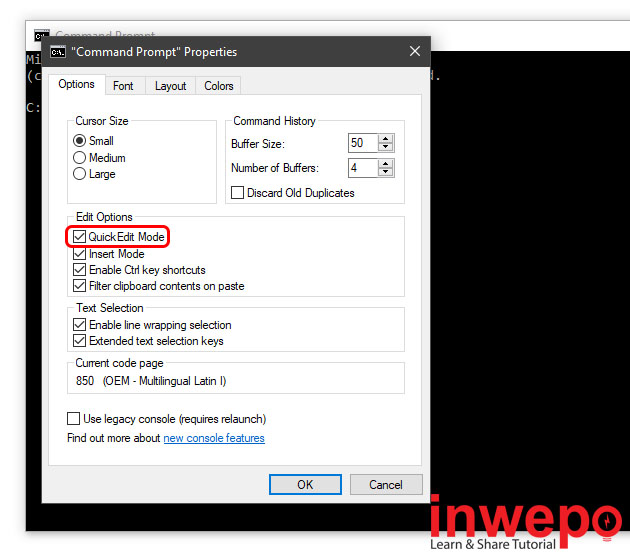The height and width of the screenshot is (560, 630).
Task: Open the new console features link
Action: click(x=214, y=438)
